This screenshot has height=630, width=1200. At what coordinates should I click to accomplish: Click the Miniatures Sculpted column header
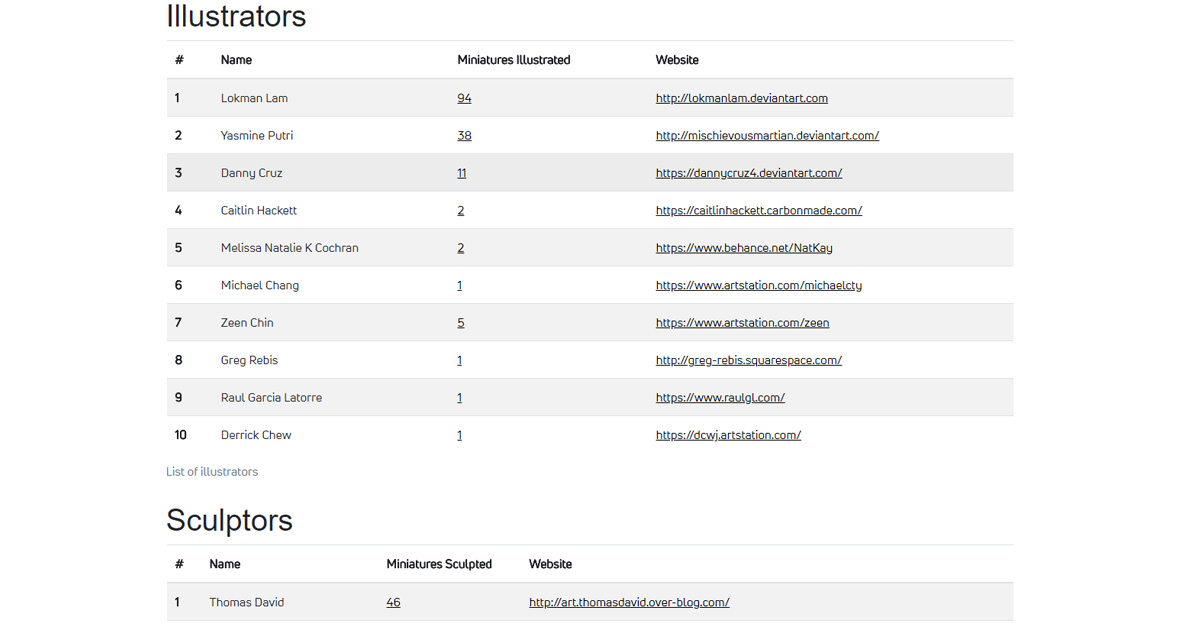pyautogui.click(x=439, y=565)
